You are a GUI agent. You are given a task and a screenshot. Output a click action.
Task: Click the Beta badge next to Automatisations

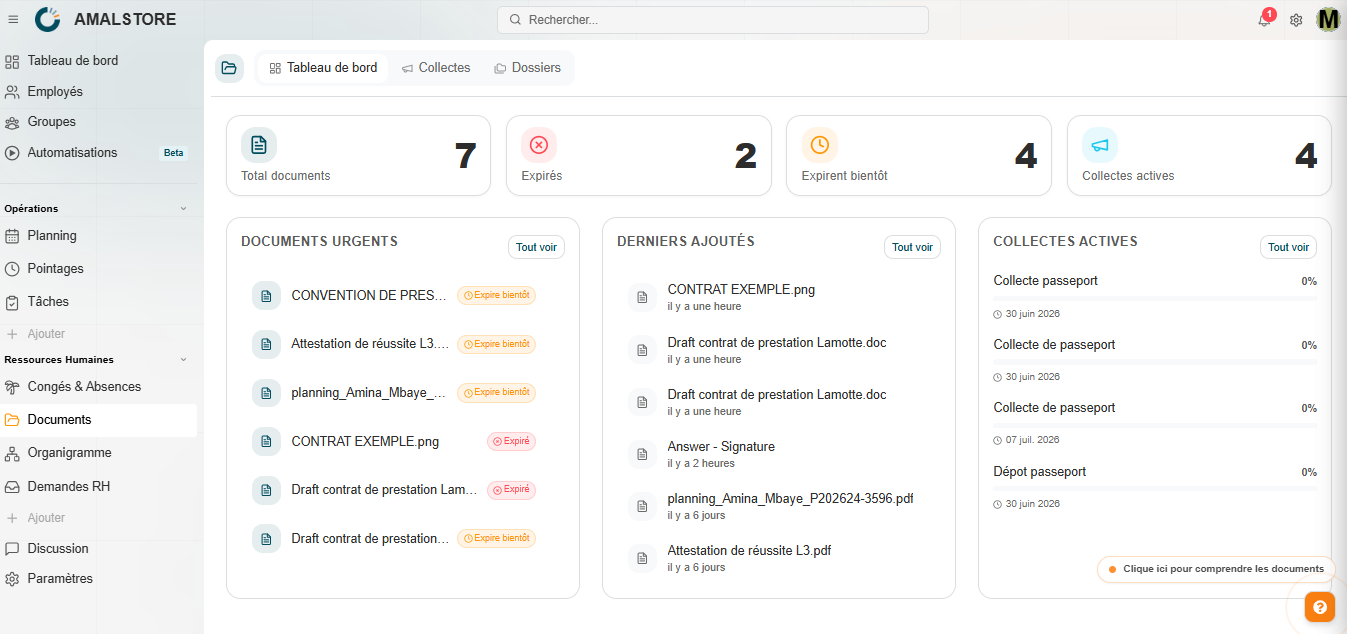tap(174, 153)
